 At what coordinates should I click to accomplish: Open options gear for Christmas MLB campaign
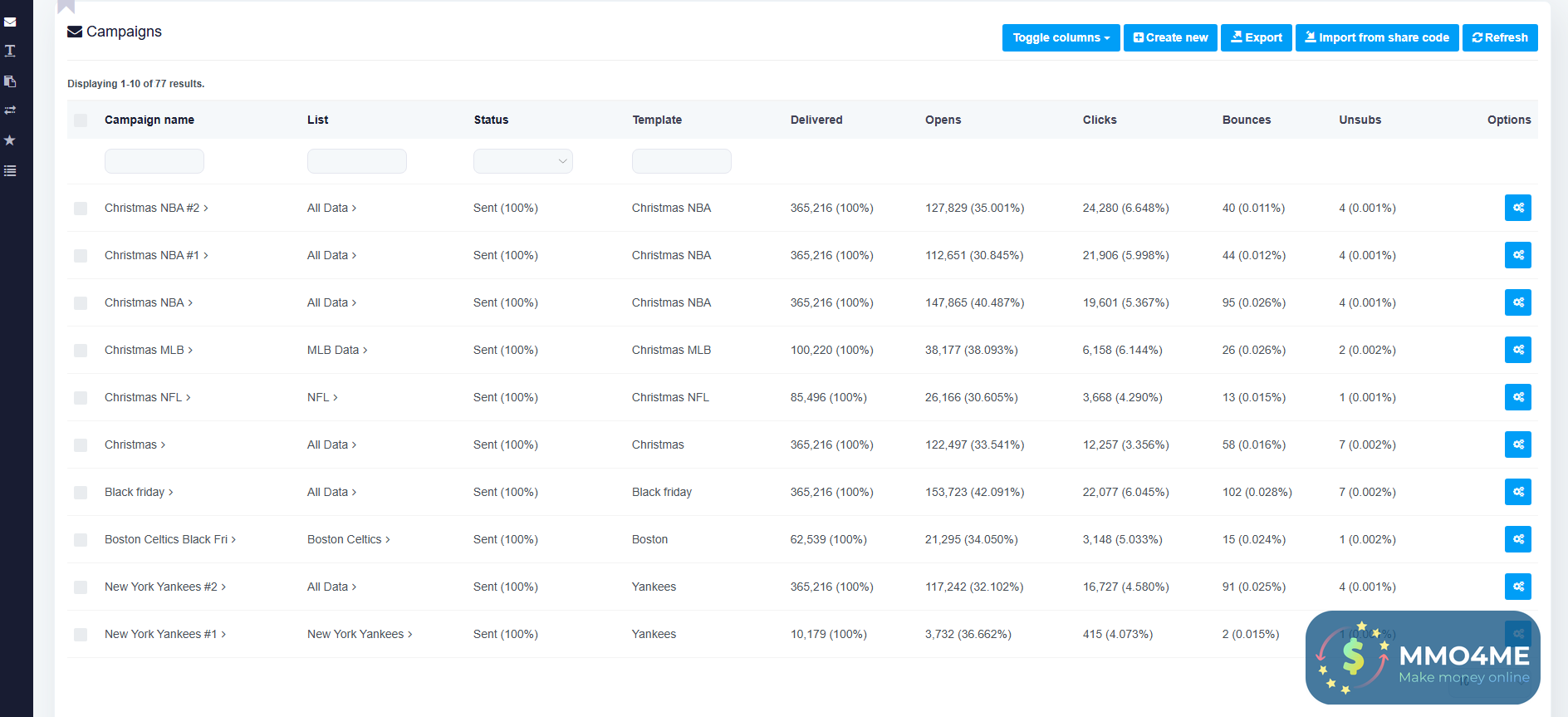(x=1517, y=350)
